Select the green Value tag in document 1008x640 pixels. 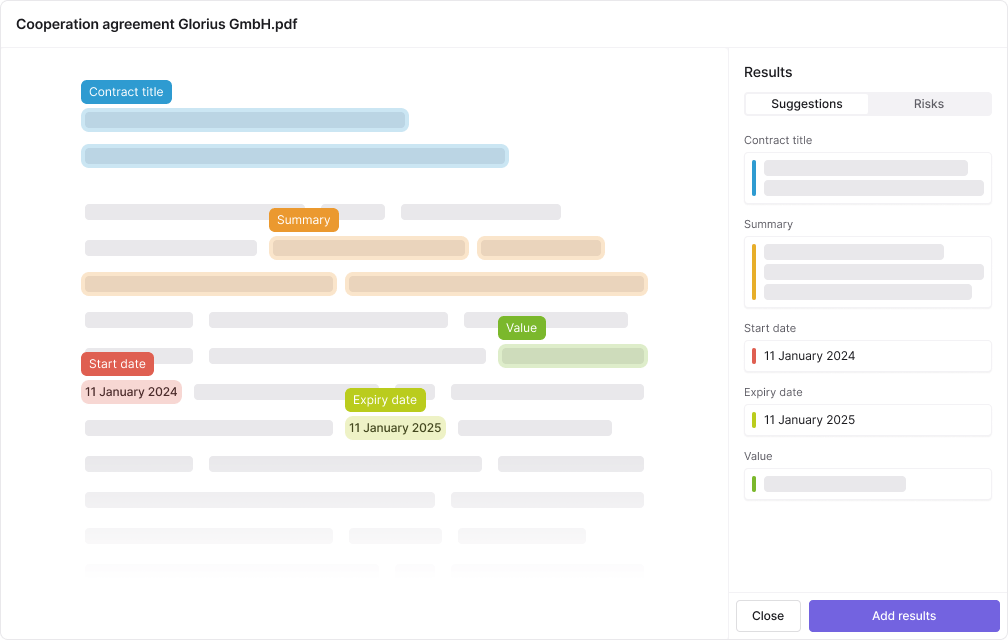coord(522,328)
